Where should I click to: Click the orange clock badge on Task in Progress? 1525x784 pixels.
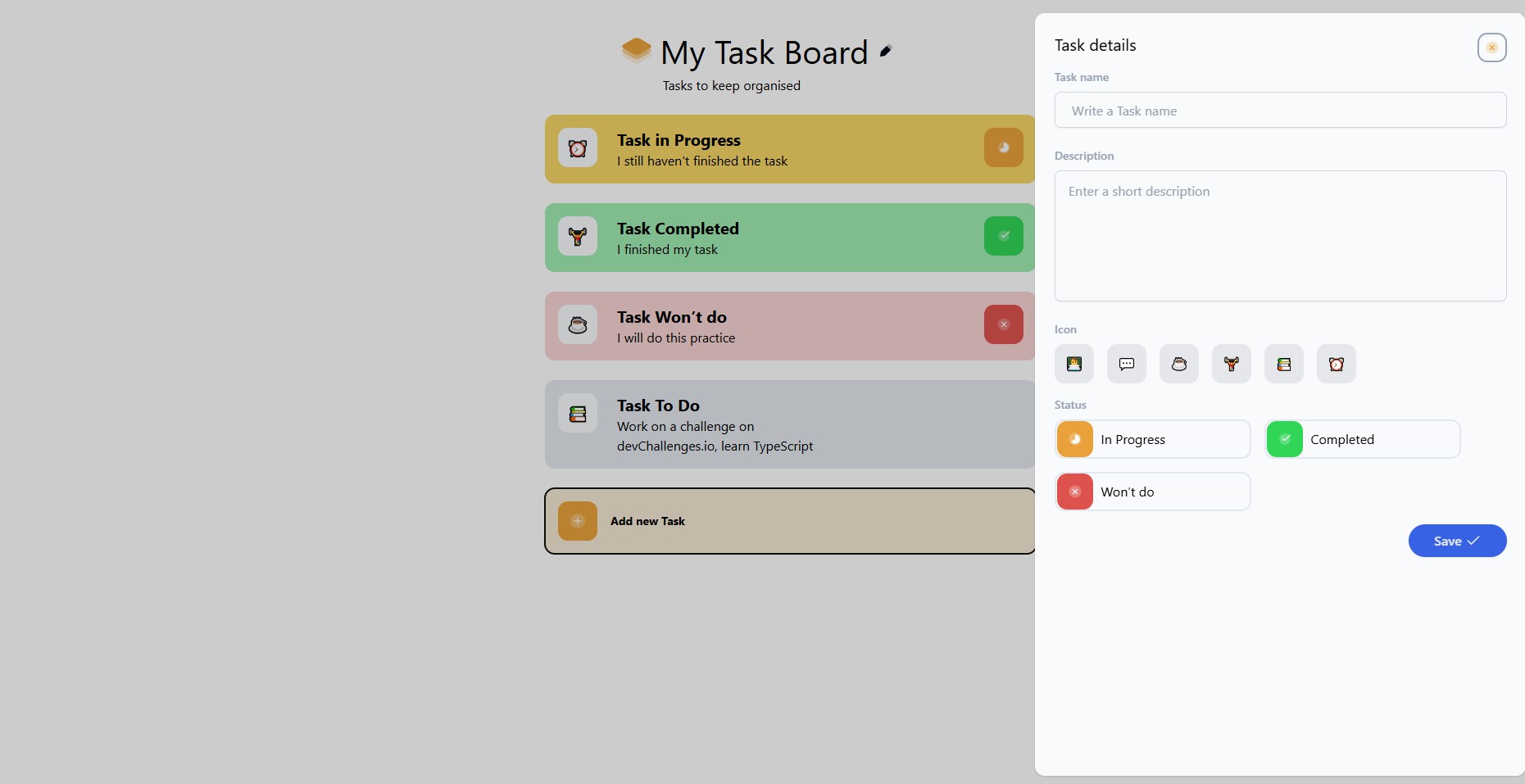point(1003,147)
